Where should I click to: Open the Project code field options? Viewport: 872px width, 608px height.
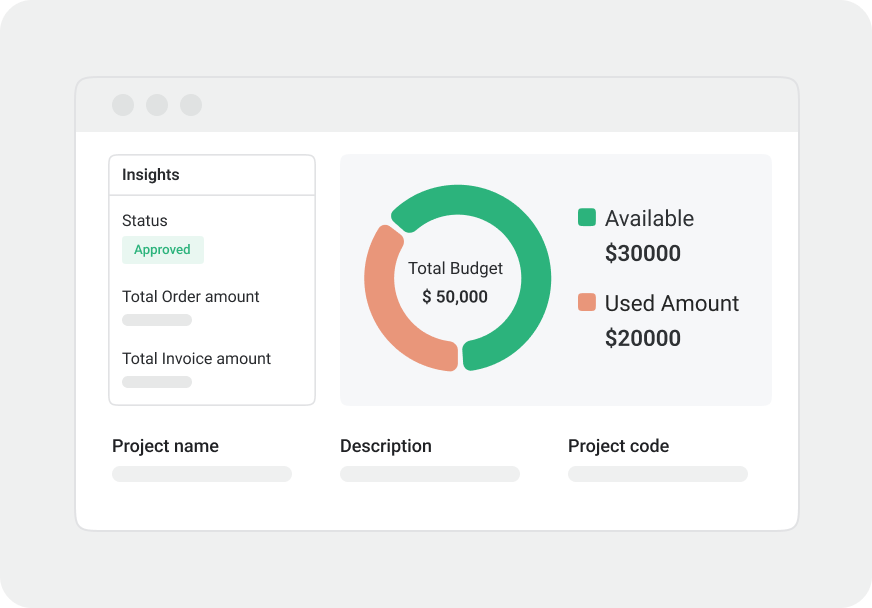(657, 473)
